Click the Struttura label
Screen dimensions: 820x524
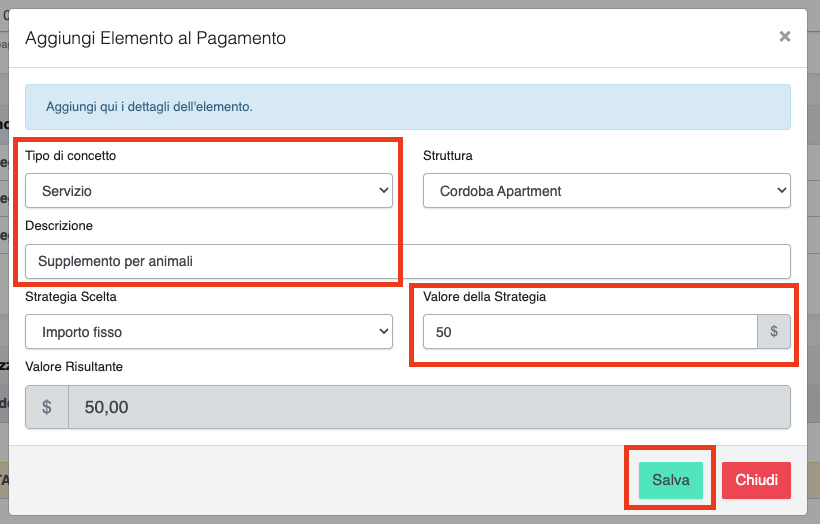[448, 156]
